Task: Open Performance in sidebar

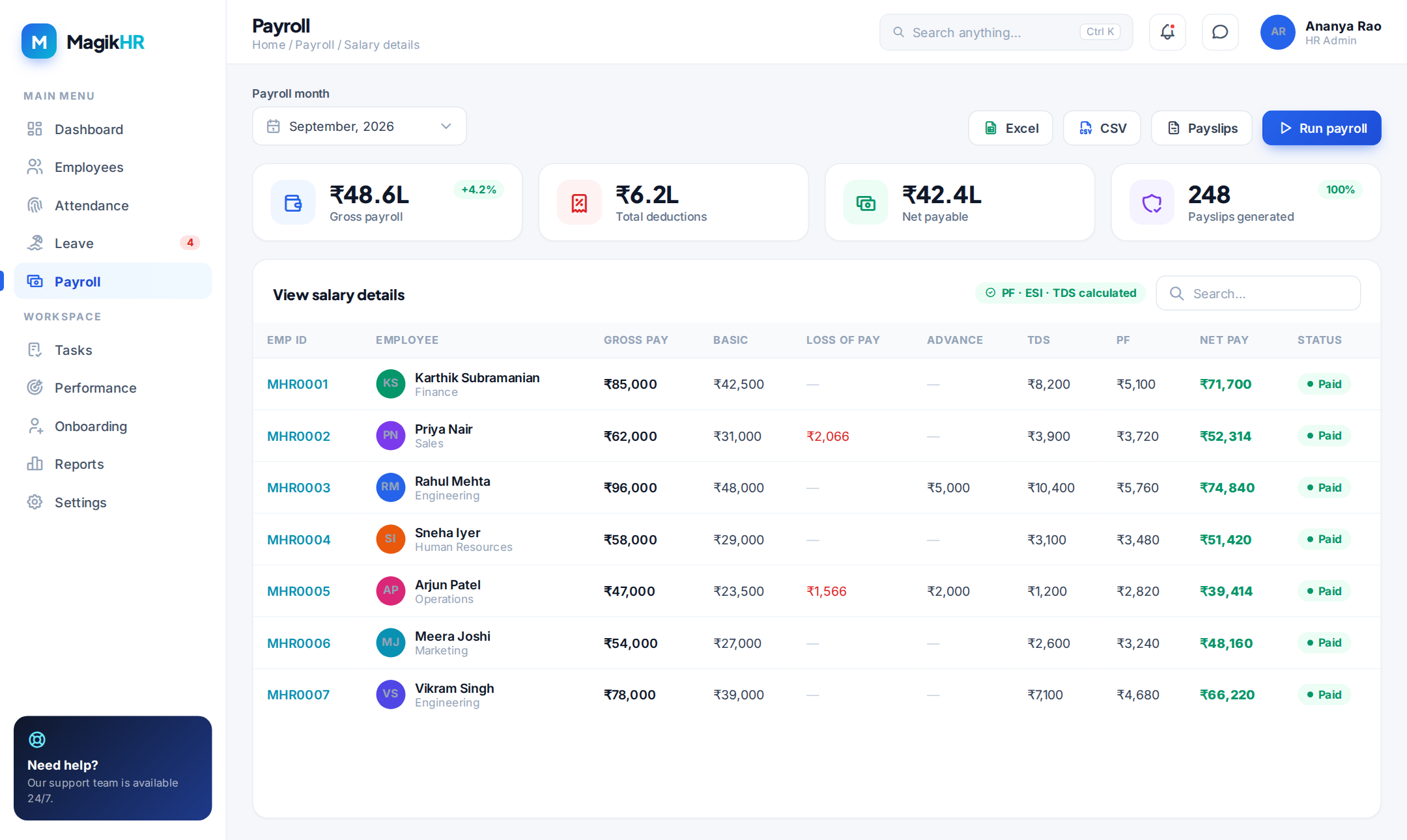Action: point(113,387)
